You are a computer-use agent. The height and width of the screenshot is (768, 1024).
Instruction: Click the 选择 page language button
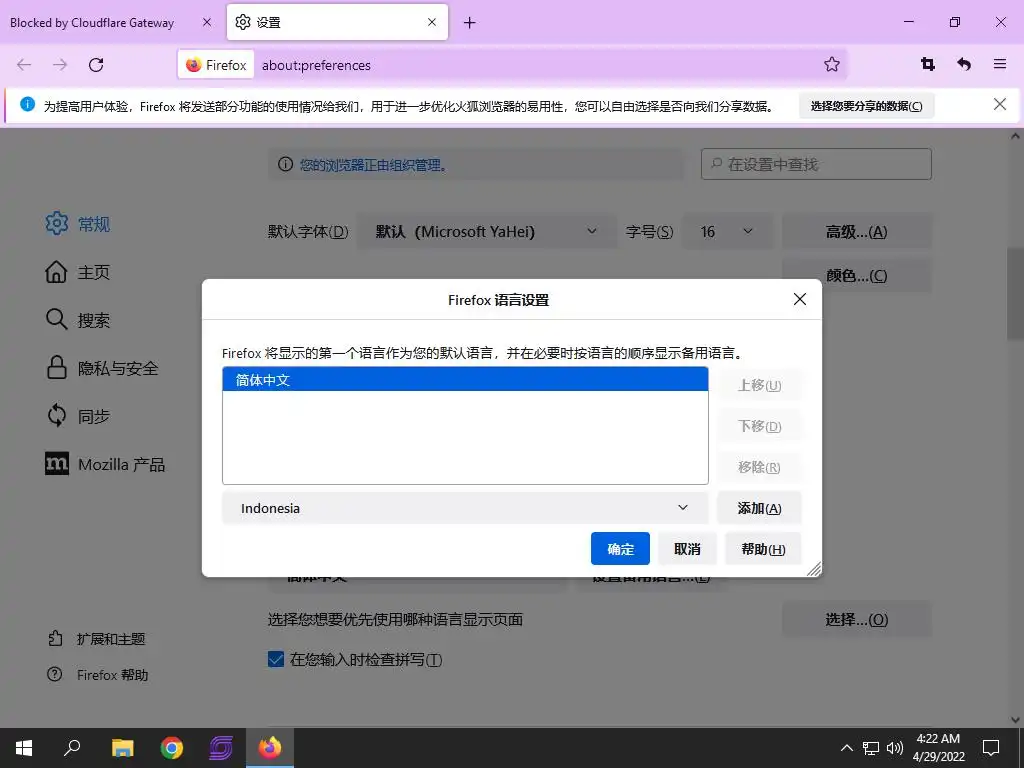pyautogui.click(x=857, y=619)
